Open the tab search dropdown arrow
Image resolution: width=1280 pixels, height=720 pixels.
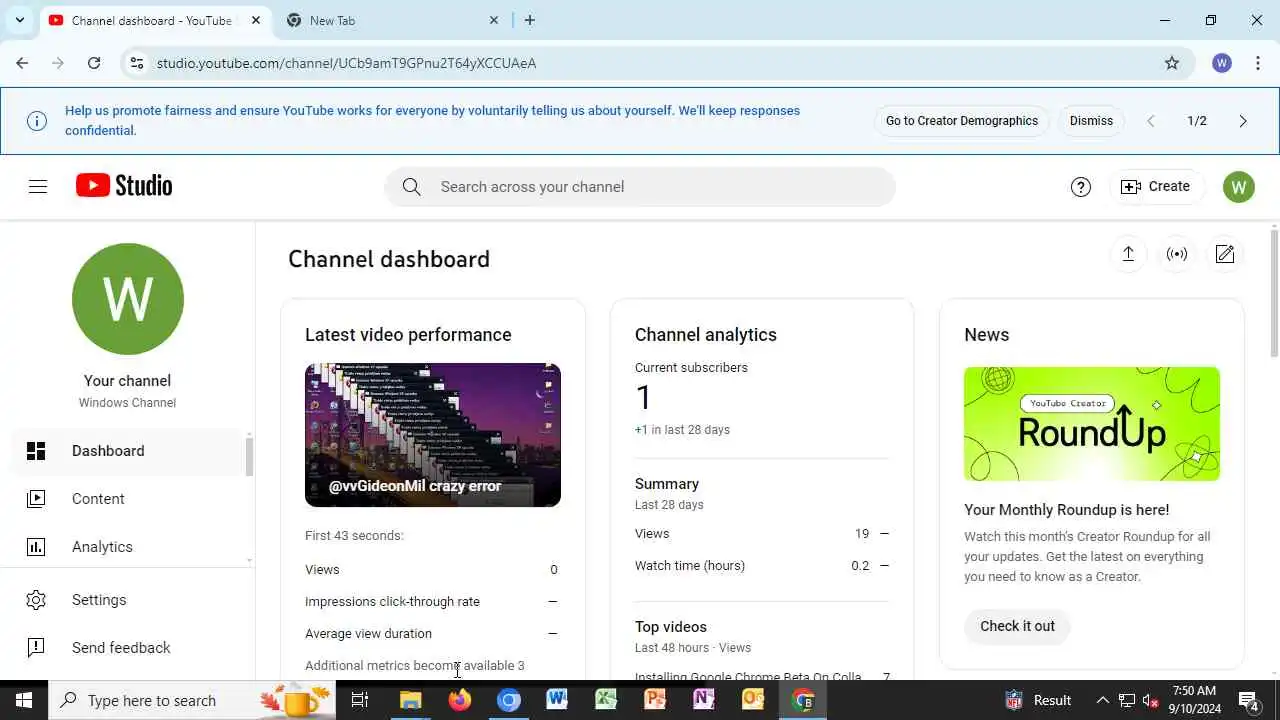click(x=19, y=20)
